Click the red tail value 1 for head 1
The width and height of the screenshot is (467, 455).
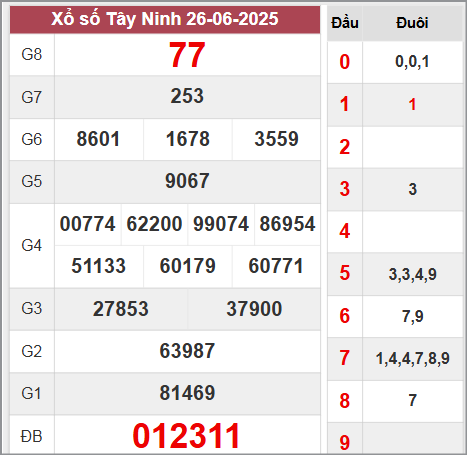(x=412, y=104)
